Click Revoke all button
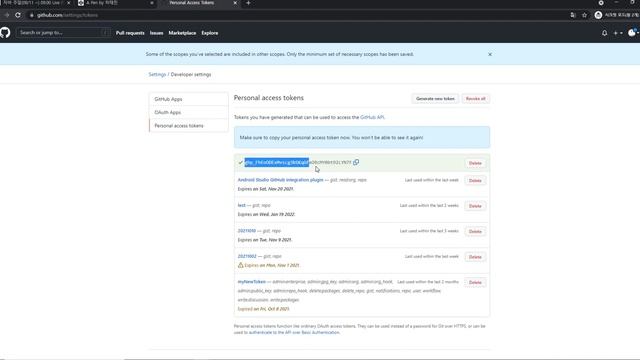The height and width of the screenshot is (360, 640). [x=476, y=99]
